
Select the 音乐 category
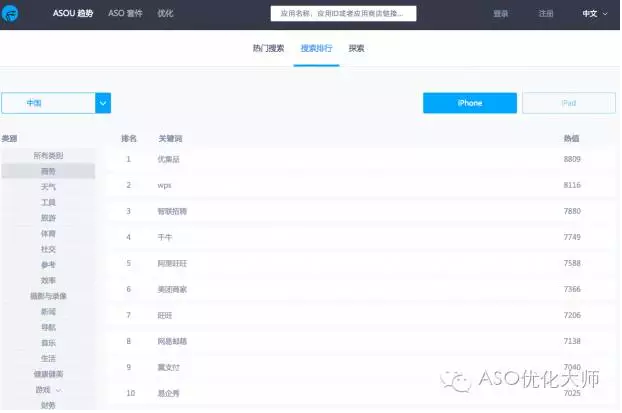click(x=48, y=343)
